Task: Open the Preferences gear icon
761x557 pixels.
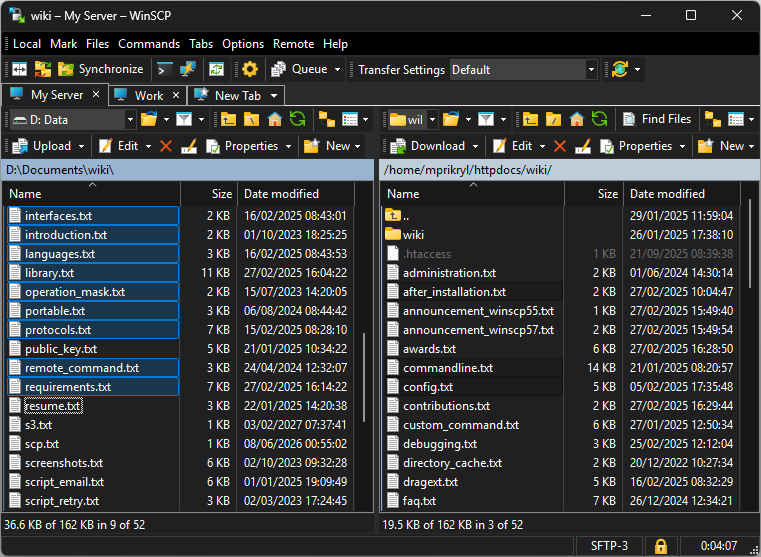Action: [x=250, y=70]
